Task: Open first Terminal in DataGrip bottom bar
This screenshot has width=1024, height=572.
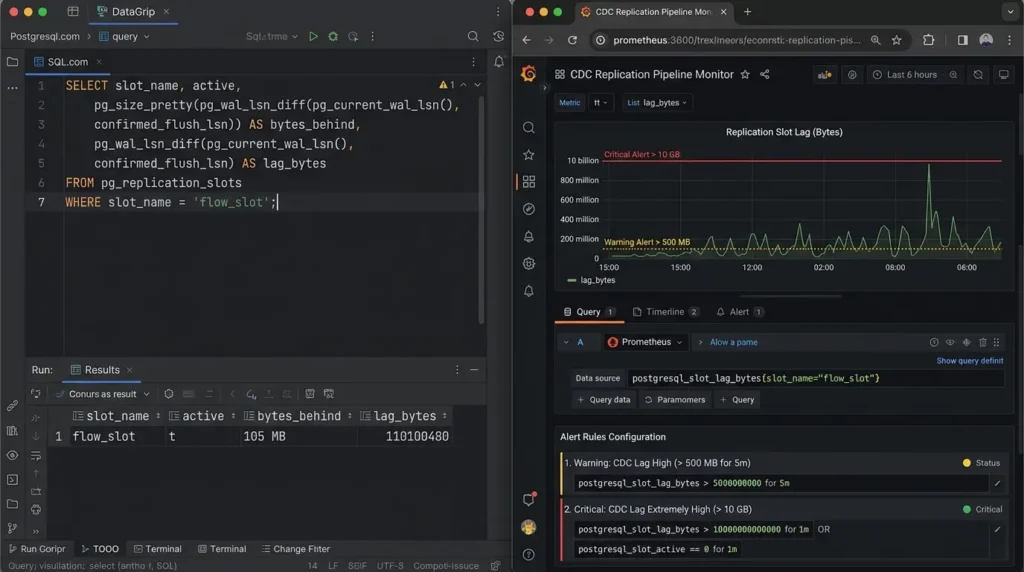Action: (157, 548)
